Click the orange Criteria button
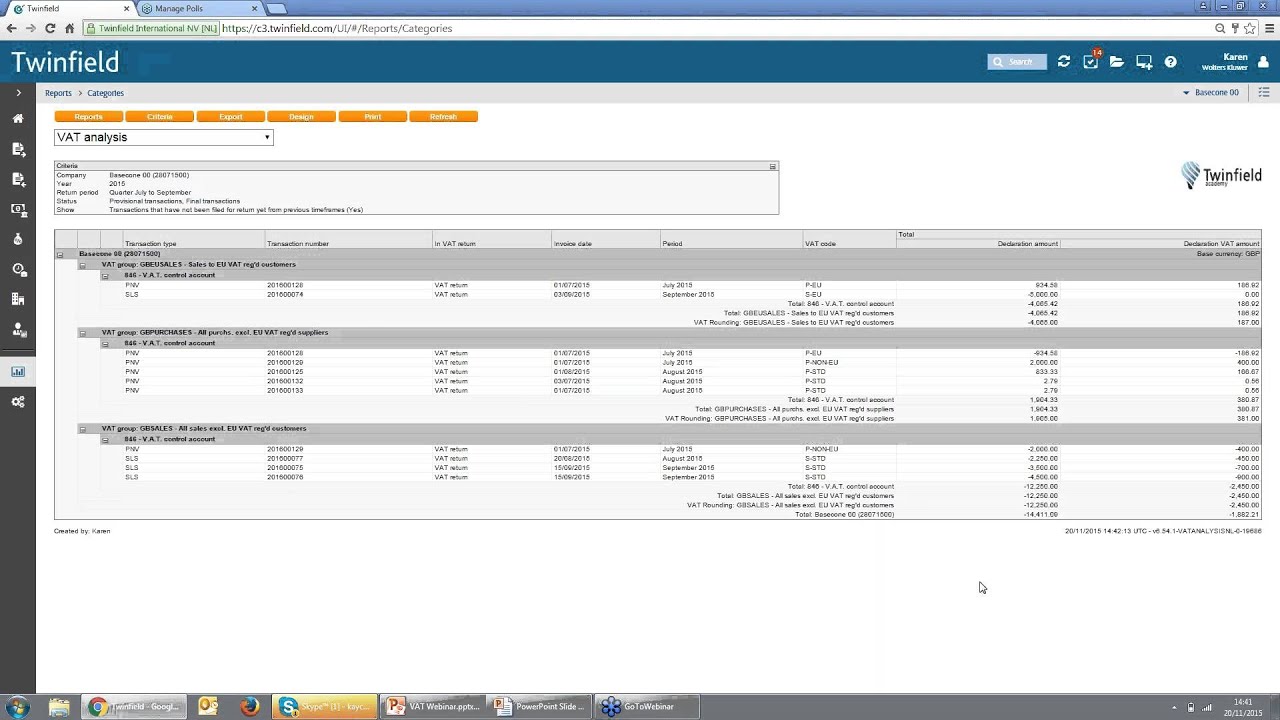 pos(159,117)
